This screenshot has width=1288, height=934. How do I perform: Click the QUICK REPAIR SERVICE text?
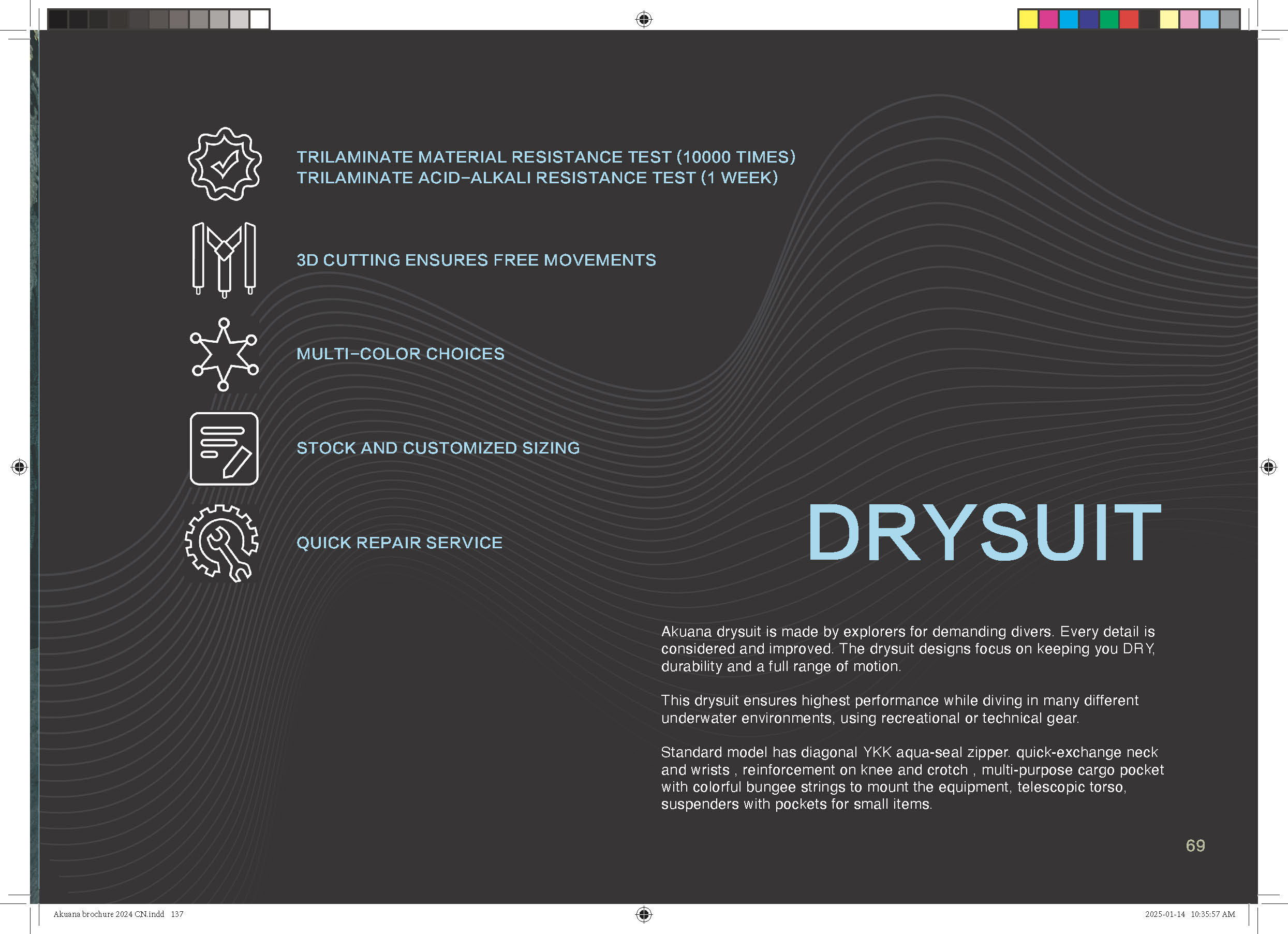pyautogui.click(x=399, y=543)
